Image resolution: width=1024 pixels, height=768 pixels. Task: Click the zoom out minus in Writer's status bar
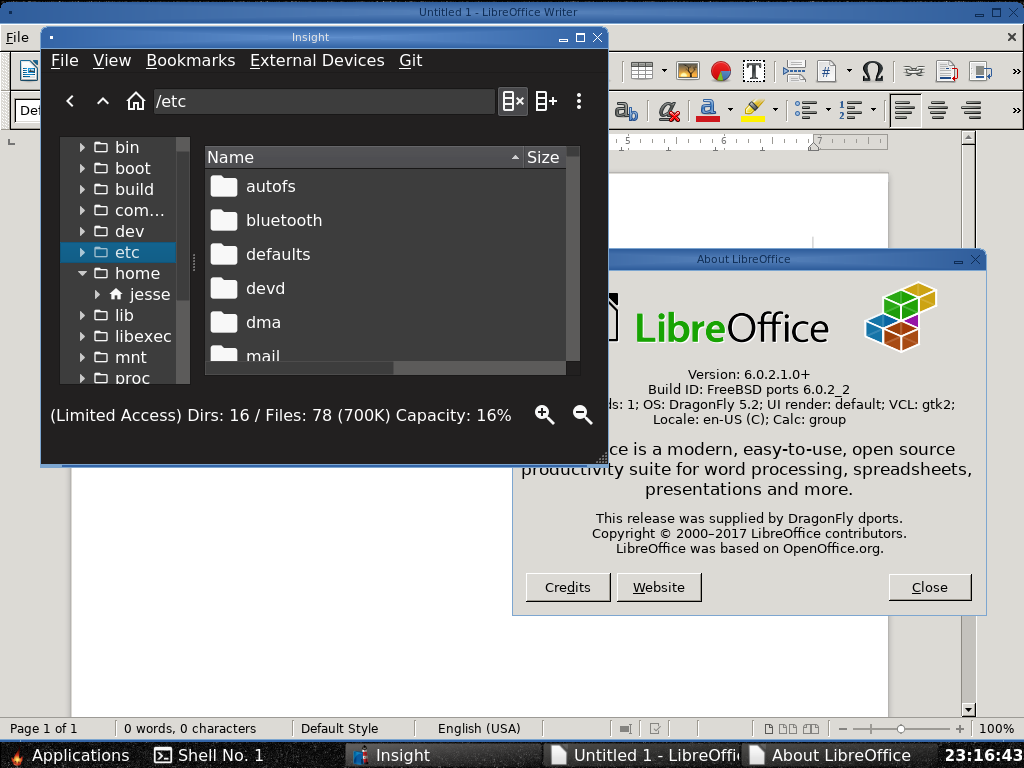tap(842, 729)
